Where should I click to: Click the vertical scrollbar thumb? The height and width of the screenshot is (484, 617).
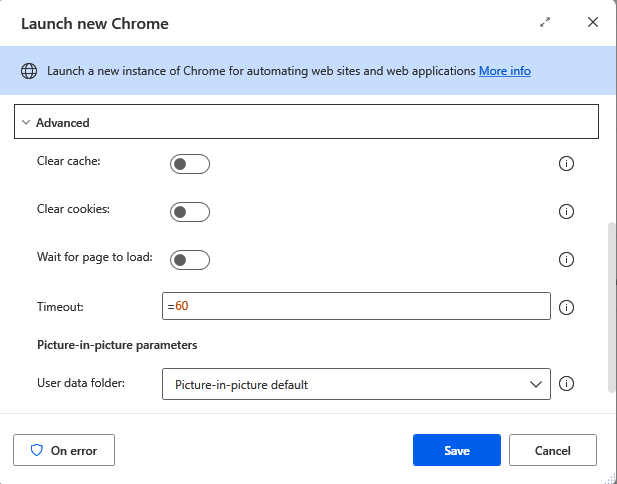coord(611,307)
